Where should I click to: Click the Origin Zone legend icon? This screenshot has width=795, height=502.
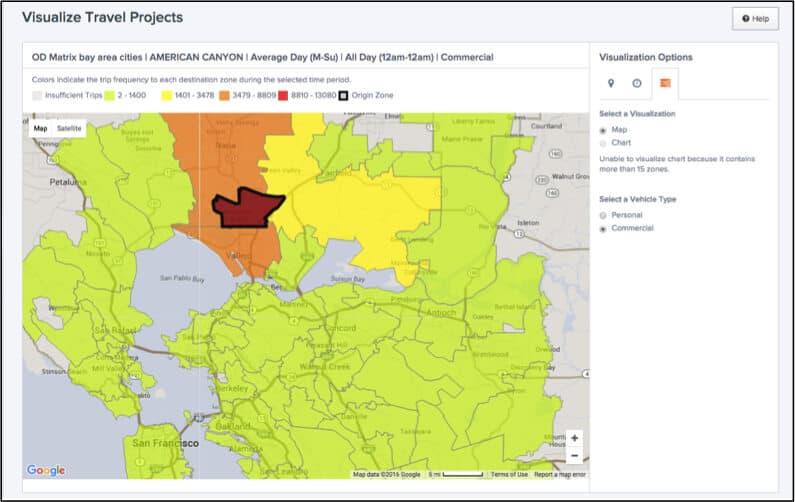(x=343, y=96)
